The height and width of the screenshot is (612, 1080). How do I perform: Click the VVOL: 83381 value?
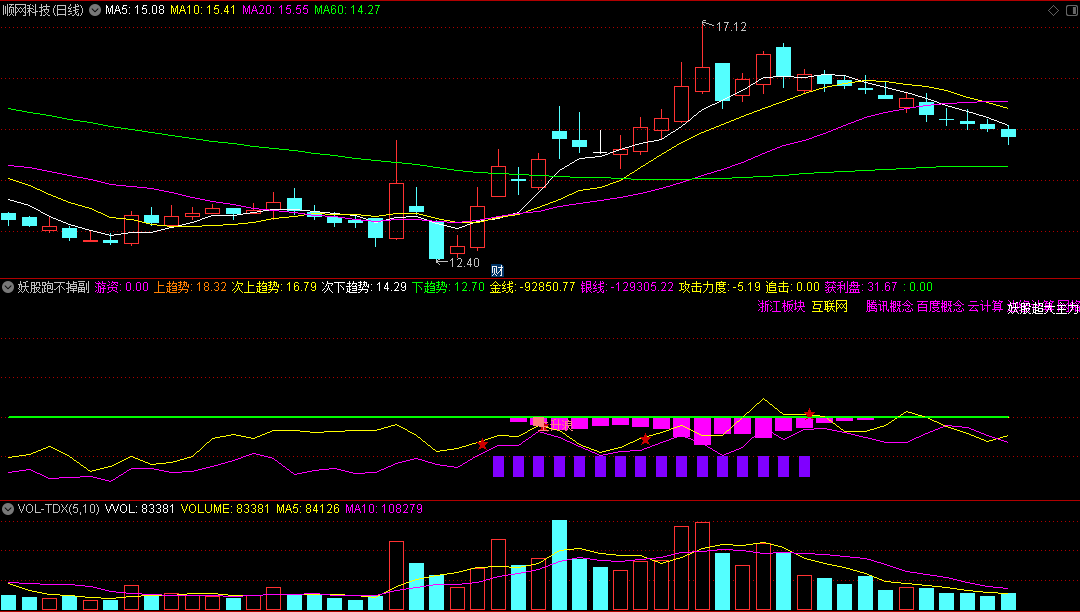140,509
